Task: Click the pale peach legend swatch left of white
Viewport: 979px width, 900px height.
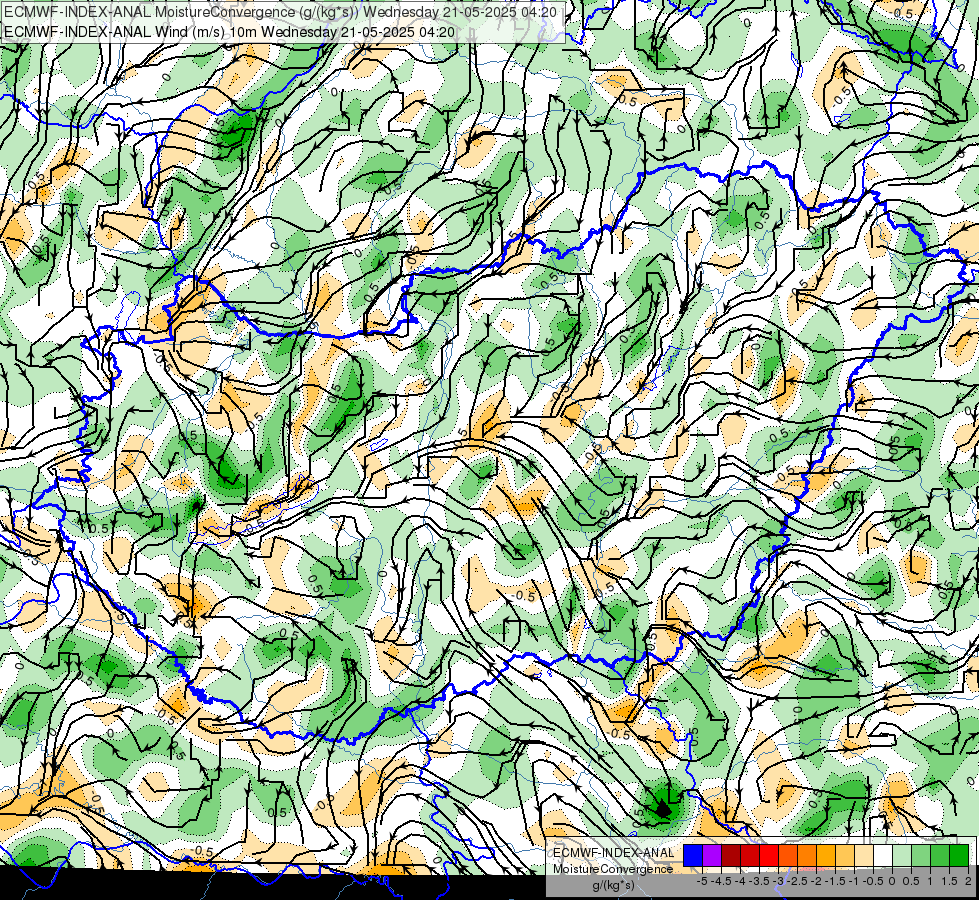Action: click(864, 856)
